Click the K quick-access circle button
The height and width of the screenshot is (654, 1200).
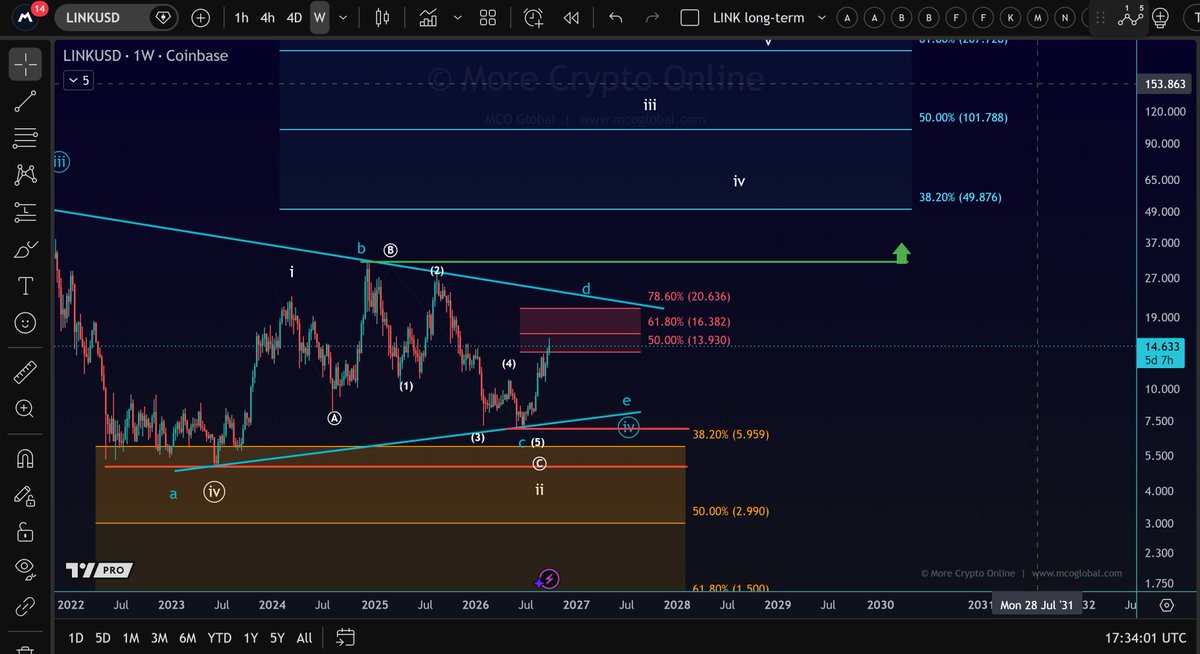(1011, 17)
